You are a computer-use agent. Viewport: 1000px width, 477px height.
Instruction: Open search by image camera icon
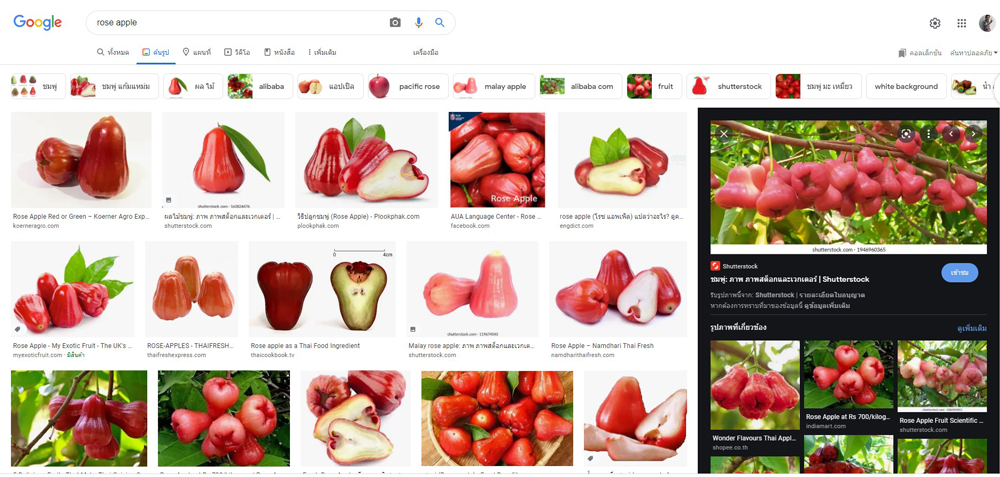(x=395, y=22)
